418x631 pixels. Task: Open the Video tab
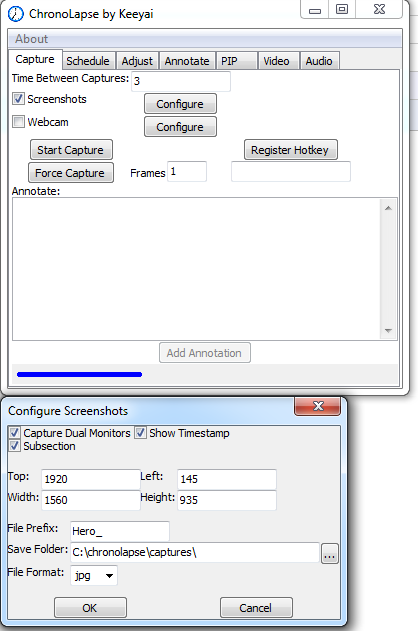click(276, 61)
